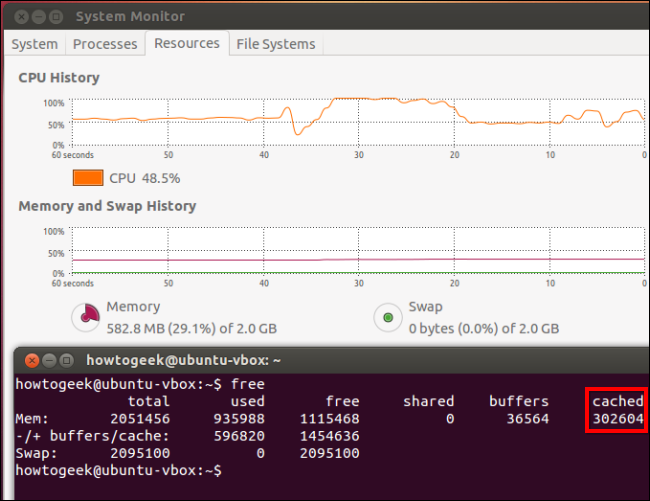Select the Resources tab

click(x=187, y=43)
